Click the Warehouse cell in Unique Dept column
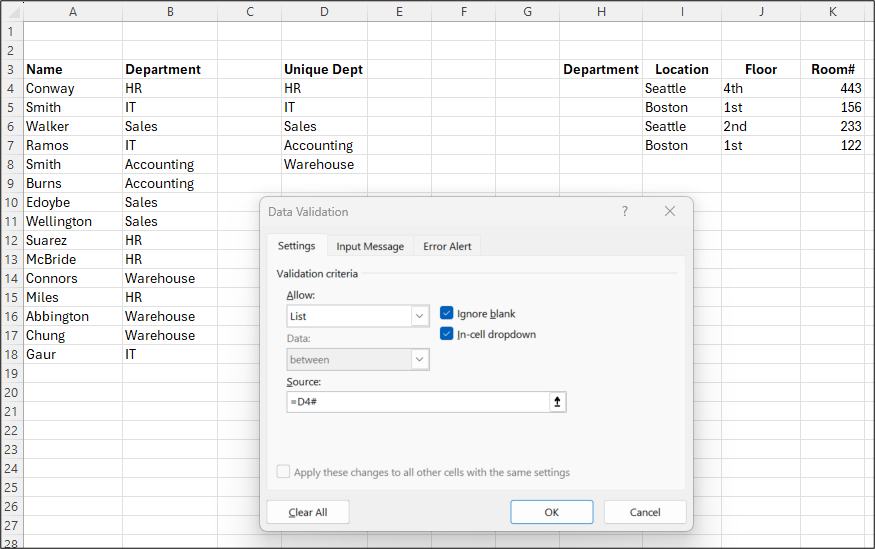Screen dimensions: 875x549 324,165
